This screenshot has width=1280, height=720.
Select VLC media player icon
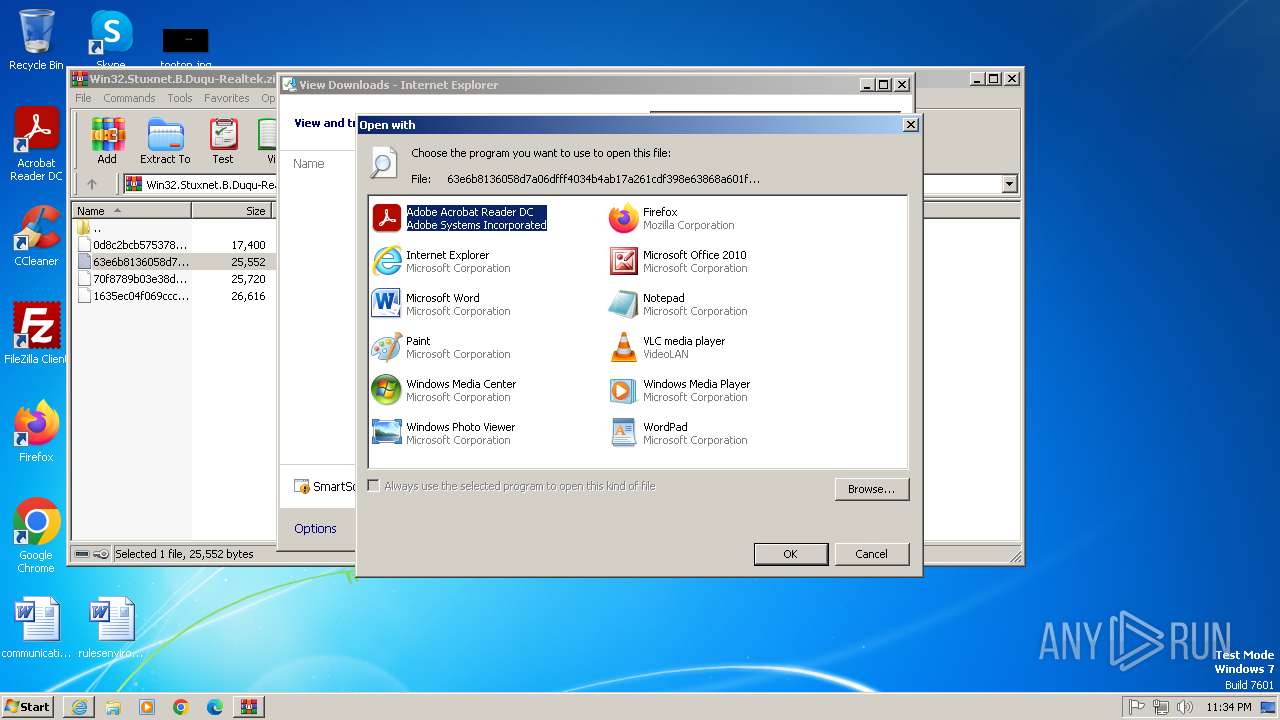(623, 347)
